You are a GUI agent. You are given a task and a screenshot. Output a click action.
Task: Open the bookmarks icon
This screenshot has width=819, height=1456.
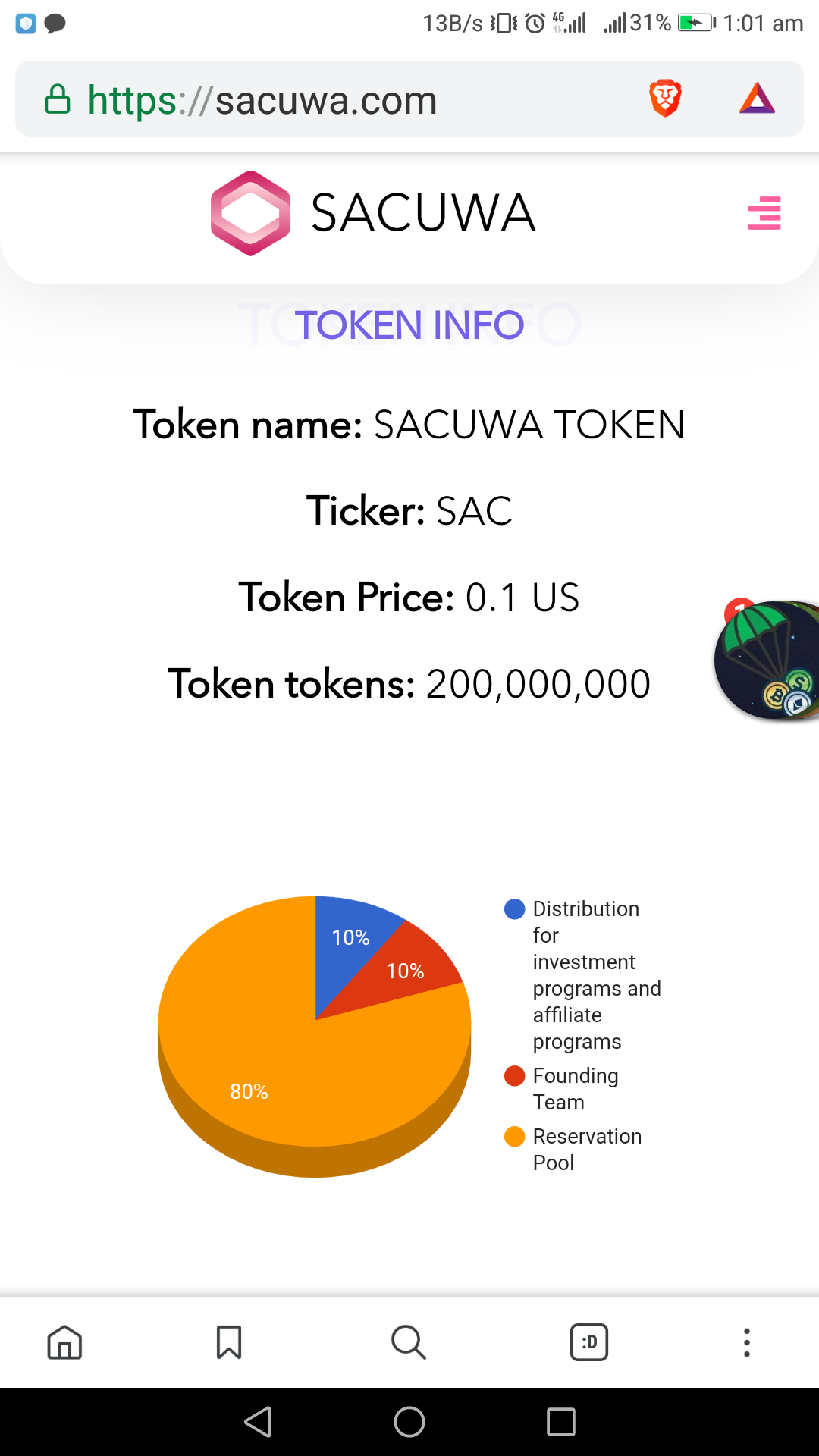tap(229, 1342)
